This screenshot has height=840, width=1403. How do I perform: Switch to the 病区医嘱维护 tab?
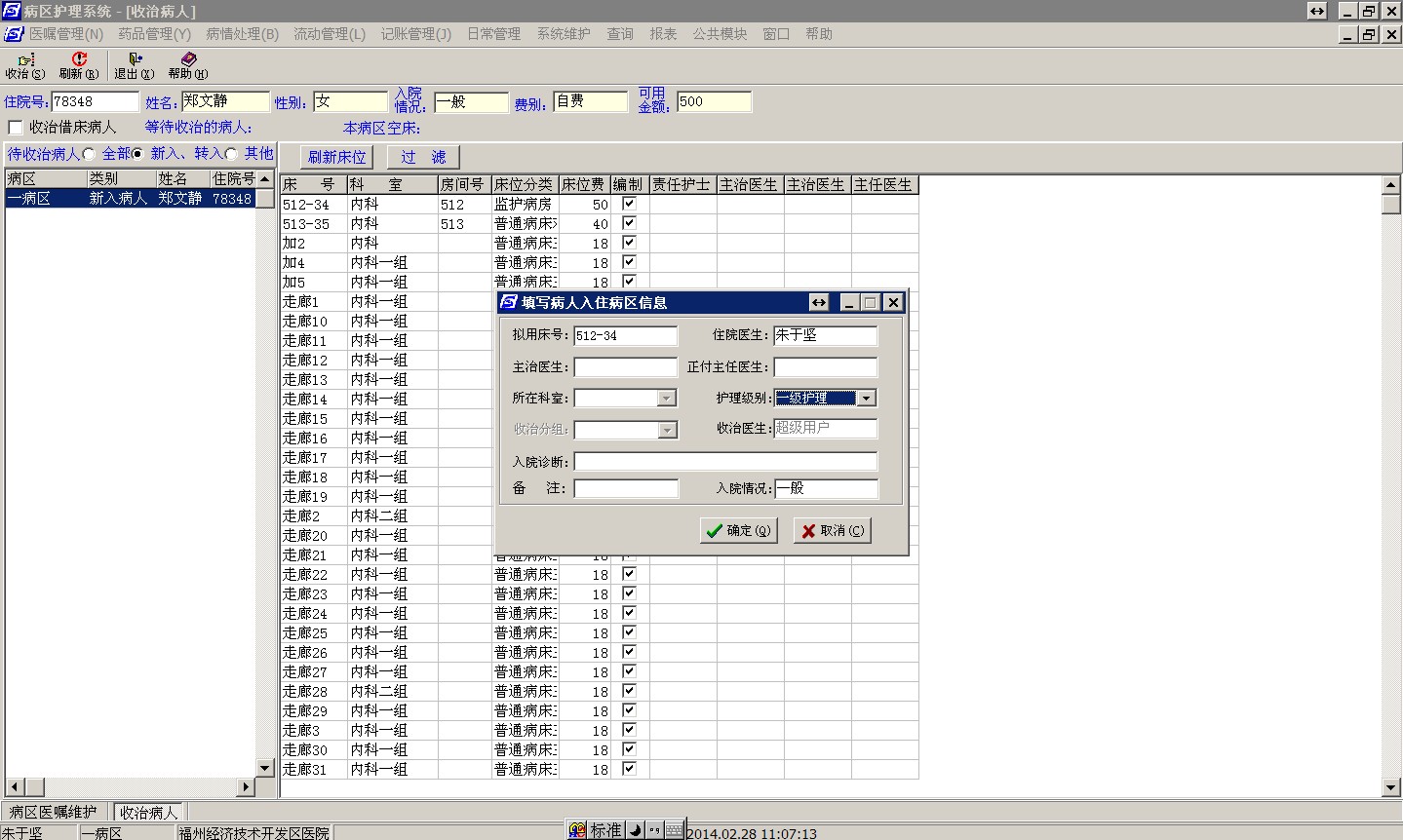tap(55, 812)
